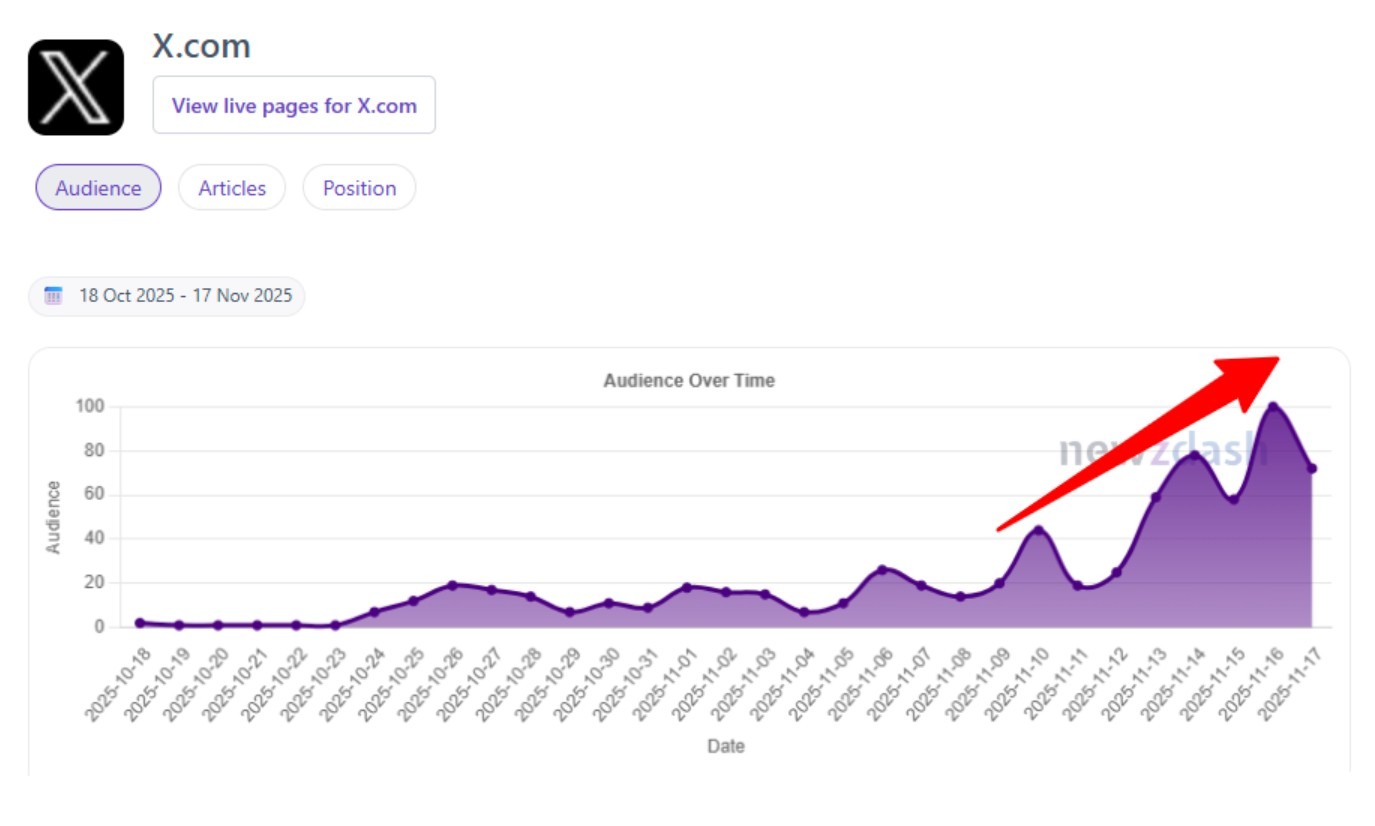This screenshot has height=826, width=1375.
Task: Click View live pages for X.com
Action: point(293,105)
